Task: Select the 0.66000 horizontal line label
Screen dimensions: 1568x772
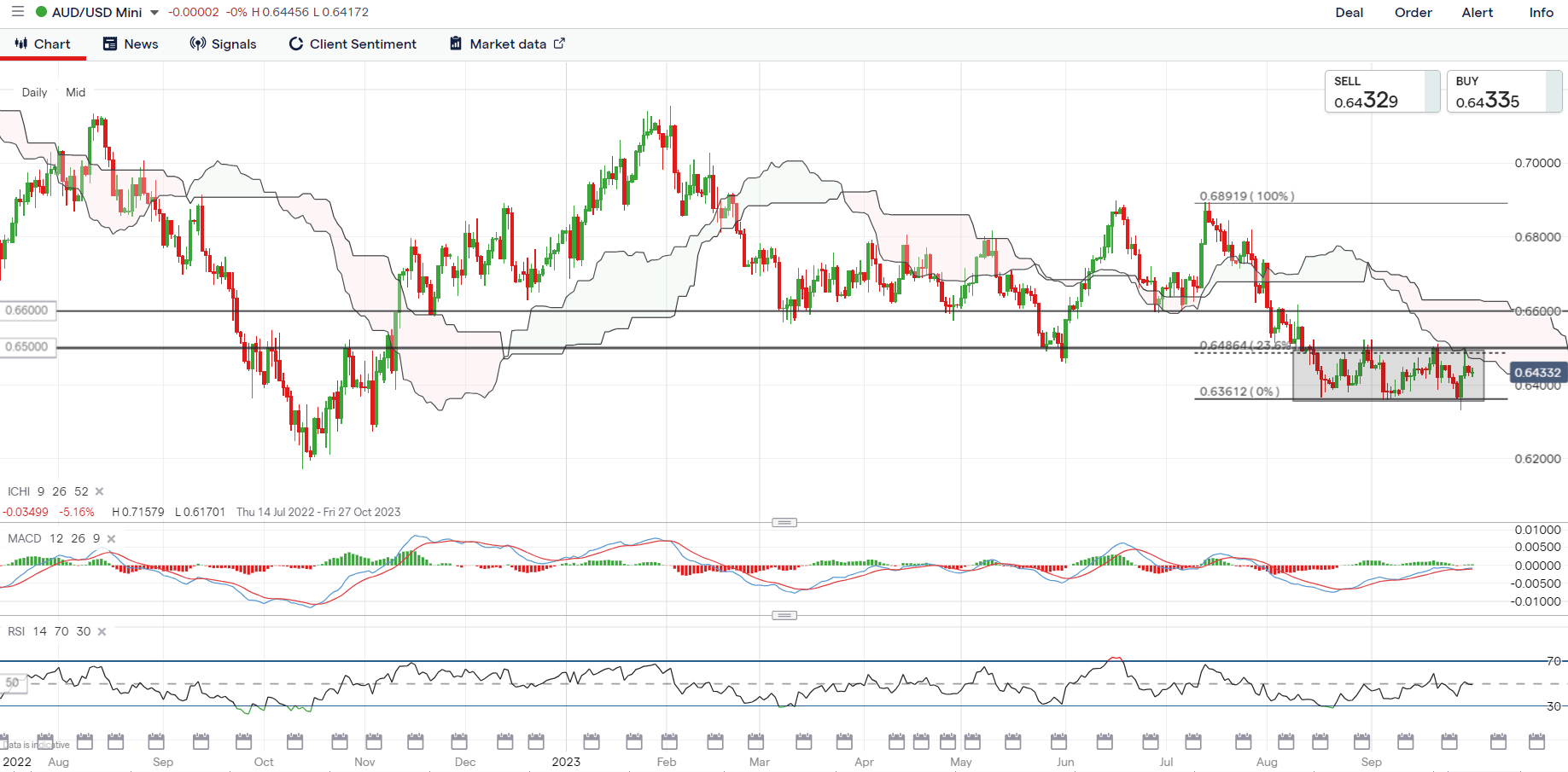Action: point(27,311)
